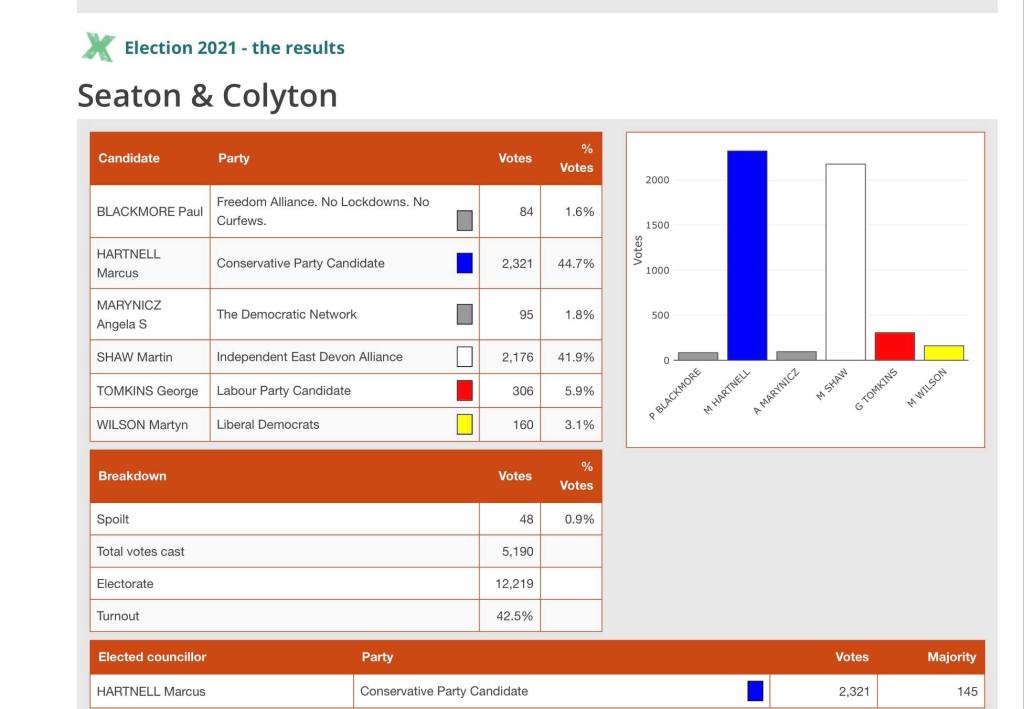Click the red G Tomkins chart bar
The image size is (1024, 709).
coord(894,346)
